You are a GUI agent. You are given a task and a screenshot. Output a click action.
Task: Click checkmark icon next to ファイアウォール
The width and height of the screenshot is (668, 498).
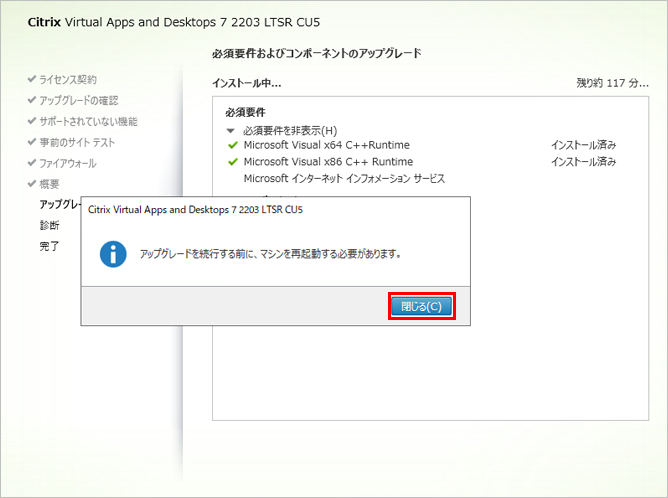(x=32, y=162)
